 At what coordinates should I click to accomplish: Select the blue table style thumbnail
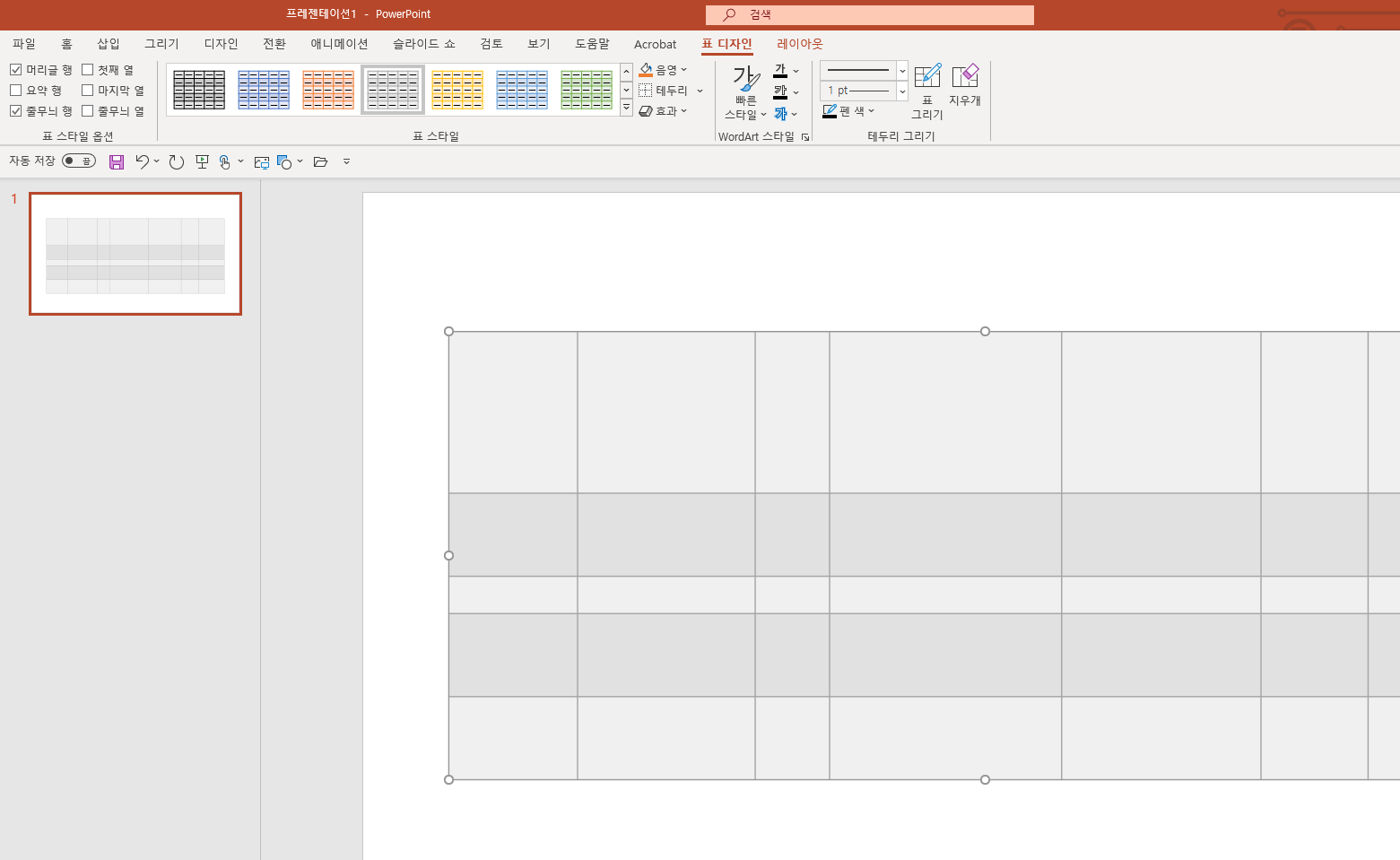click(x=264, y=90)
